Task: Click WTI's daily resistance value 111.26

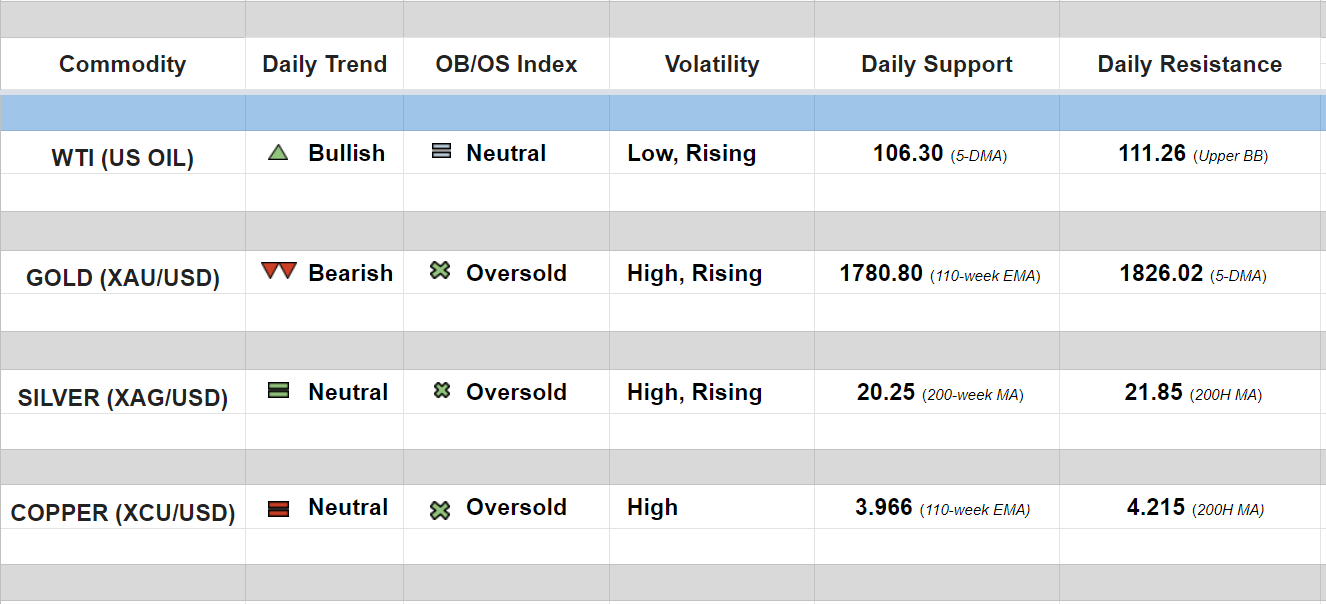Action: (x=1152, y=154)
